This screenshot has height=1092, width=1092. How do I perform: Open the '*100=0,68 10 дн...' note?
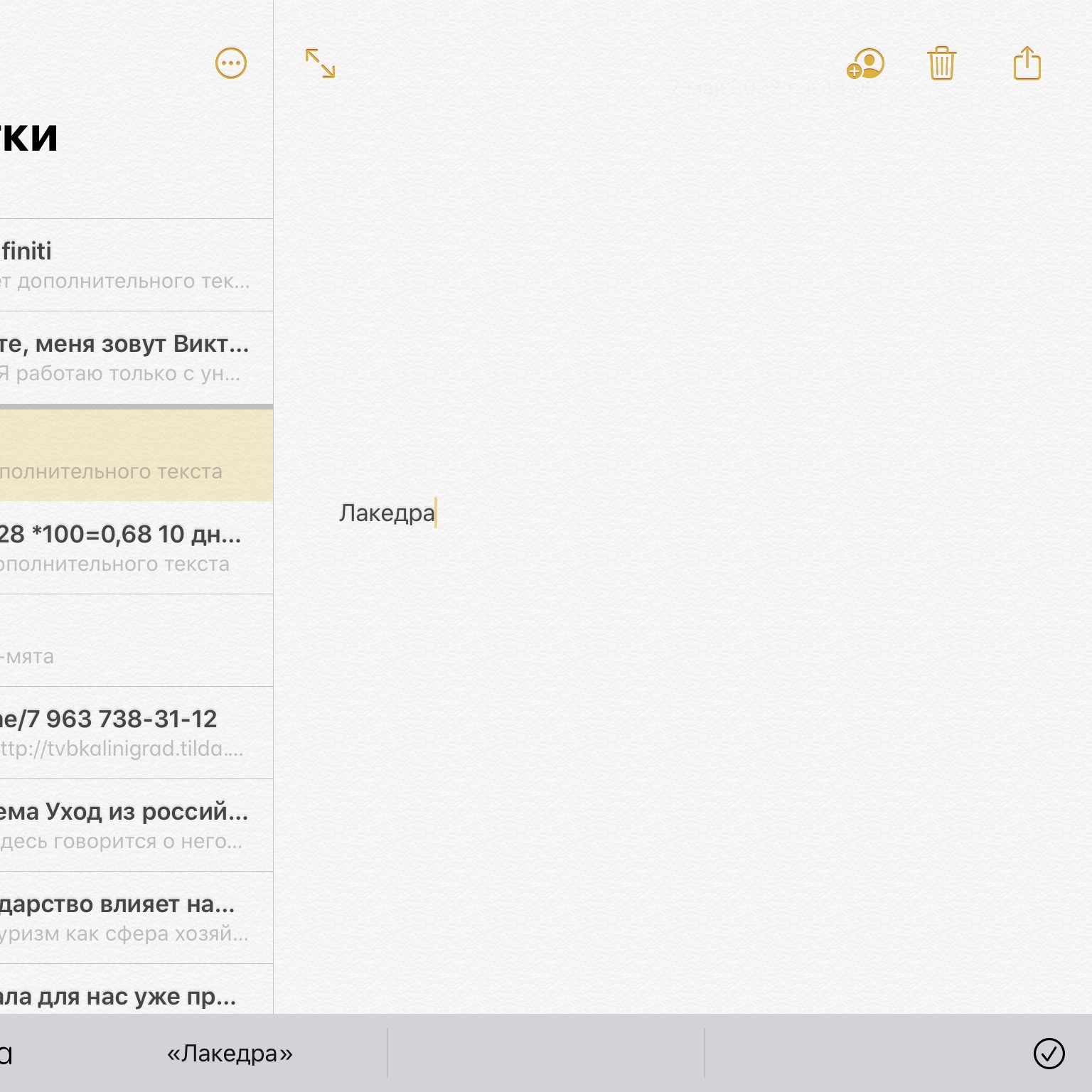click(128, 548)
